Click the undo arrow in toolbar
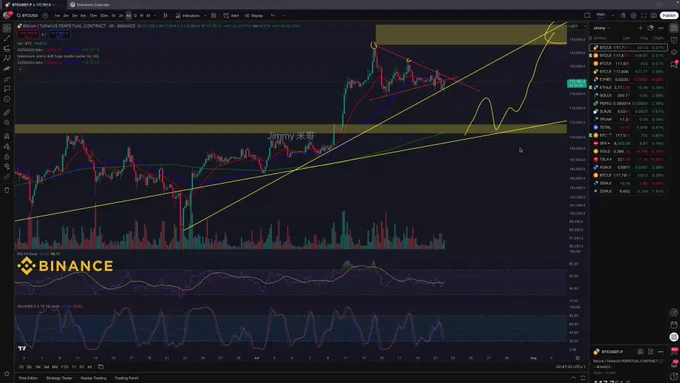 point(273,16)
